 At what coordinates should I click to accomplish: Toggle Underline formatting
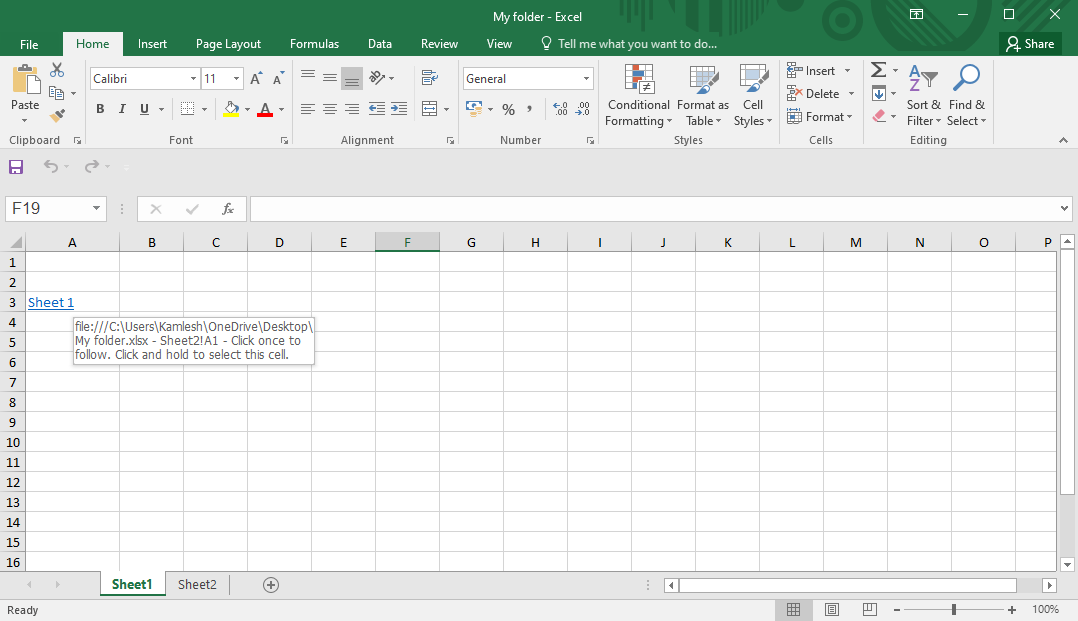(144, 109)
